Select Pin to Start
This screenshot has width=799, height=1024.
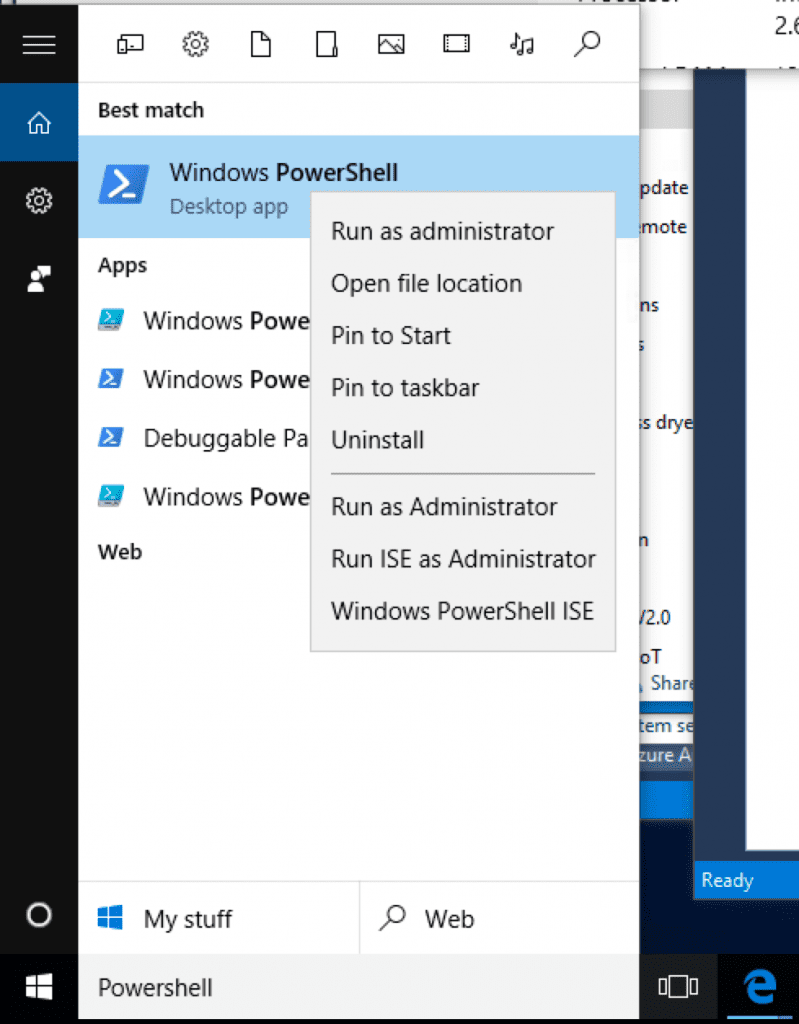tap(391, 336)
